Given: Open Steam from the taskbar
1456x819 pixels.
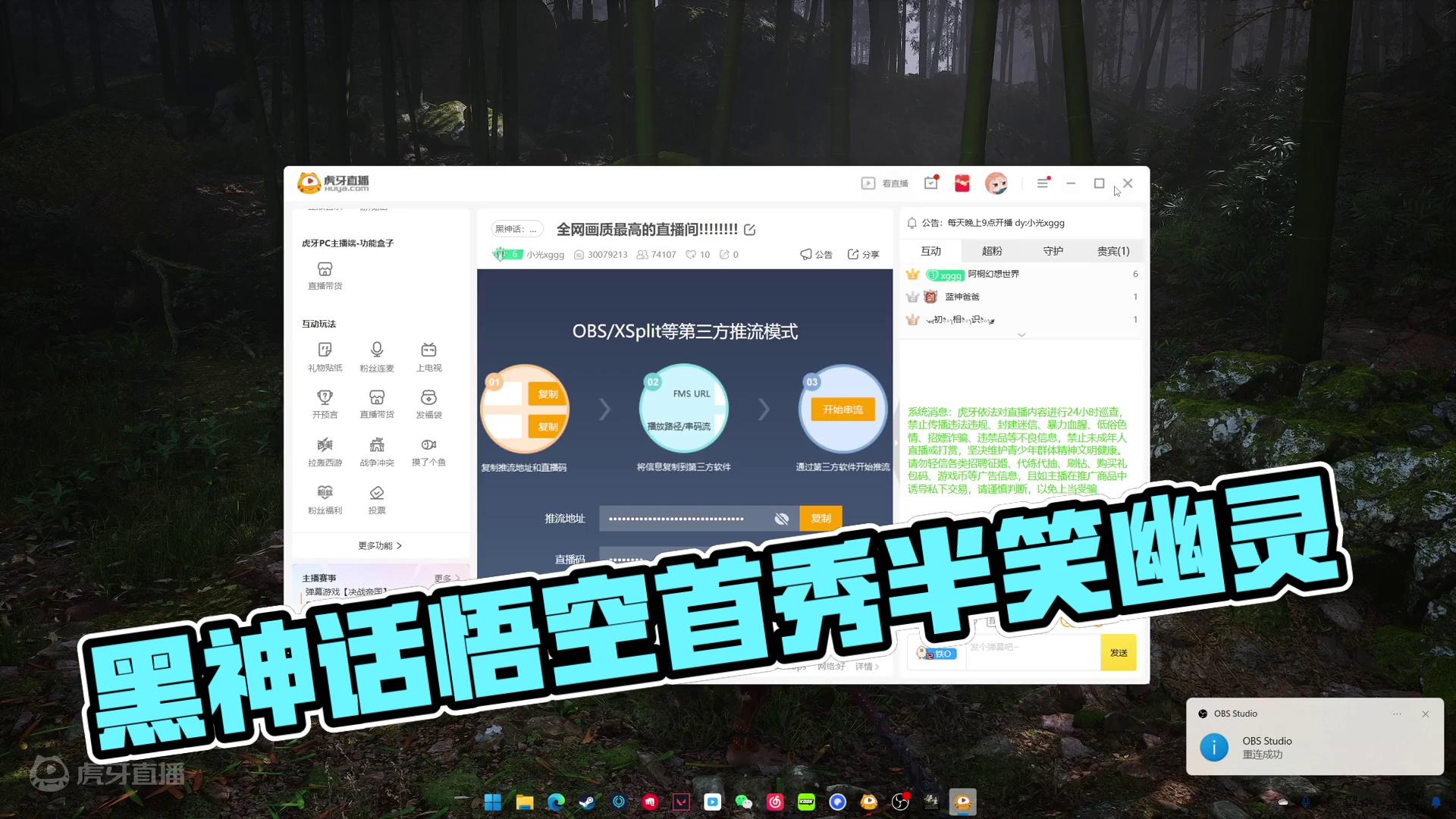Looking at the screenshot, I should tap(587, 802).
